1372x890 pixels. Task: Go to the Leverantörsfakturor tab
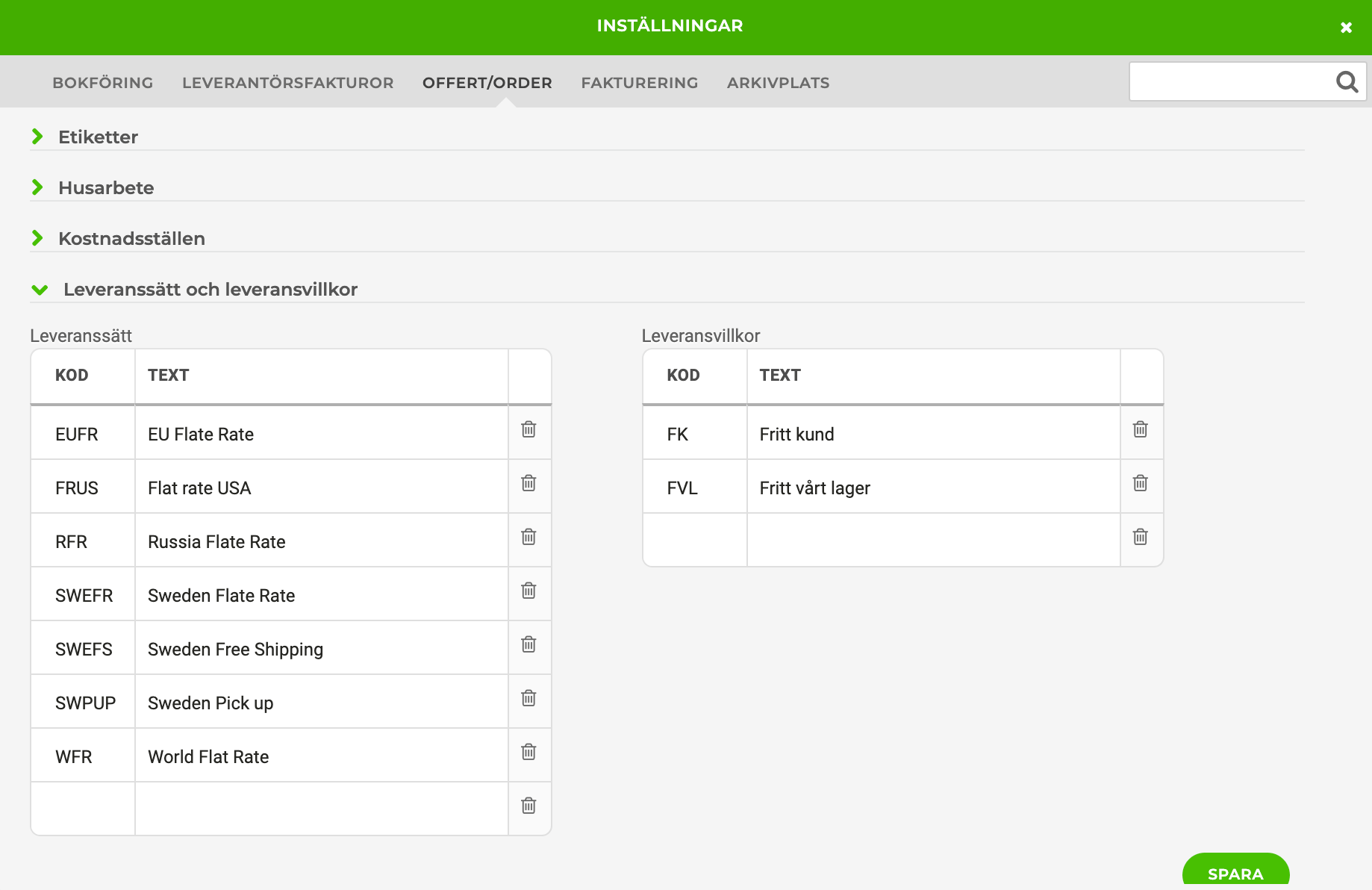[x=287, y=83]
